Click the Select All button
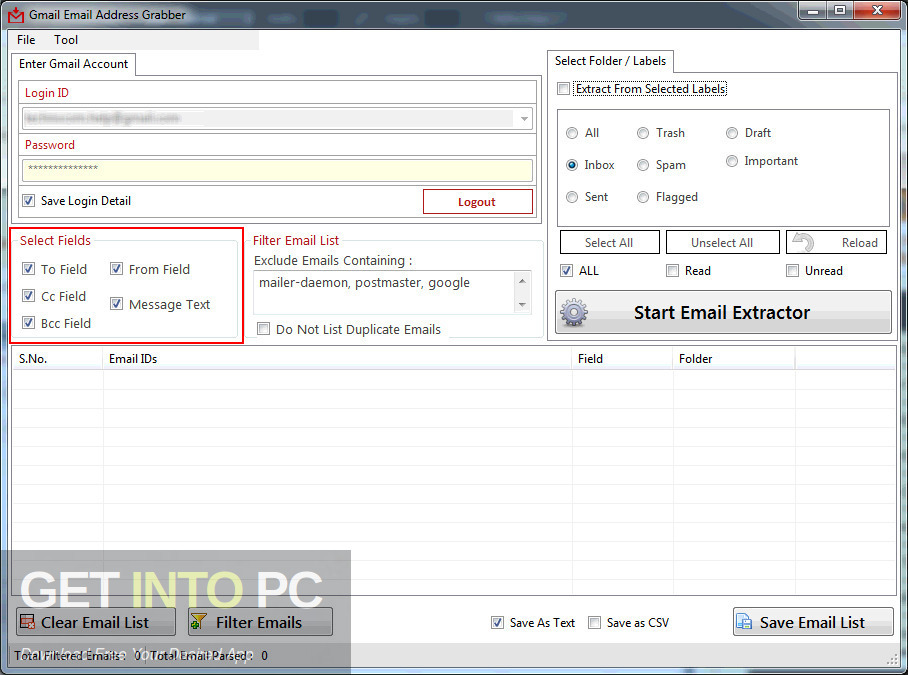This screenshot has width=908, height=675. tap(610, 243)
